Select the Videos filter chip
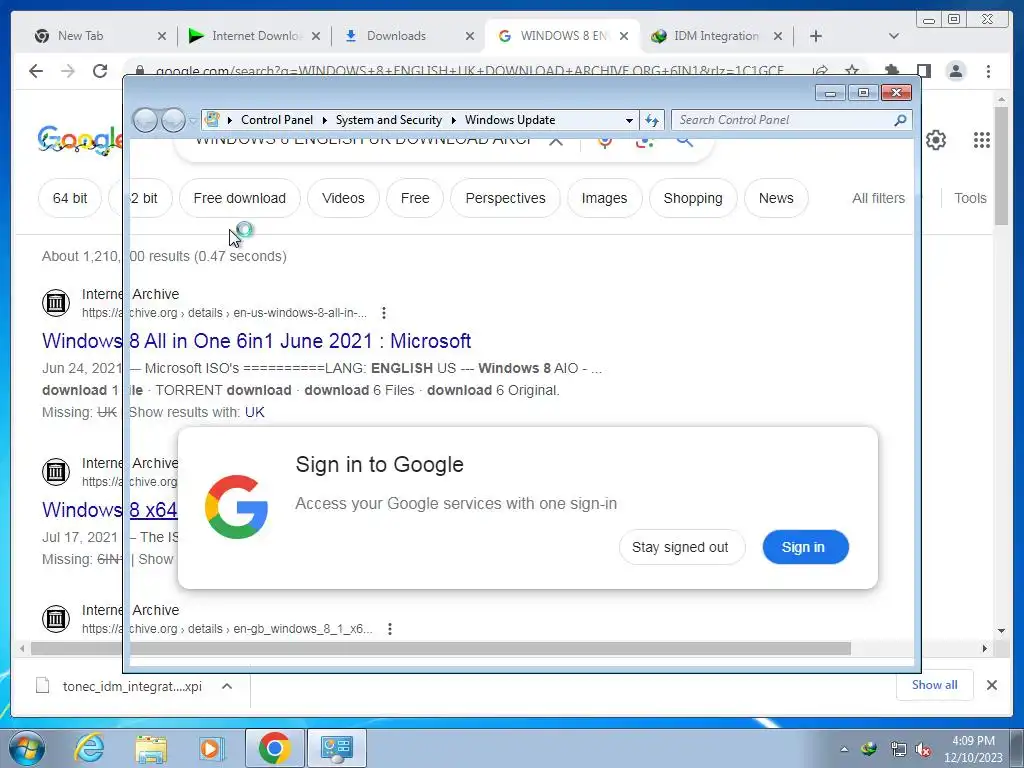Viewport: 1024px width, 768px height. tap(344, 198)
